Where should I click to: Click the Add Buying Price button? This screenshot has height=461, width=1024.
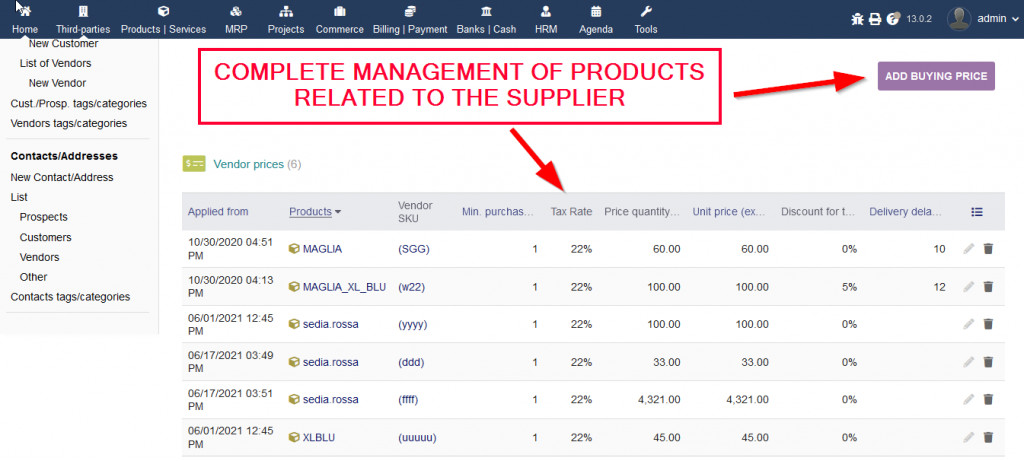pos(936,76)
